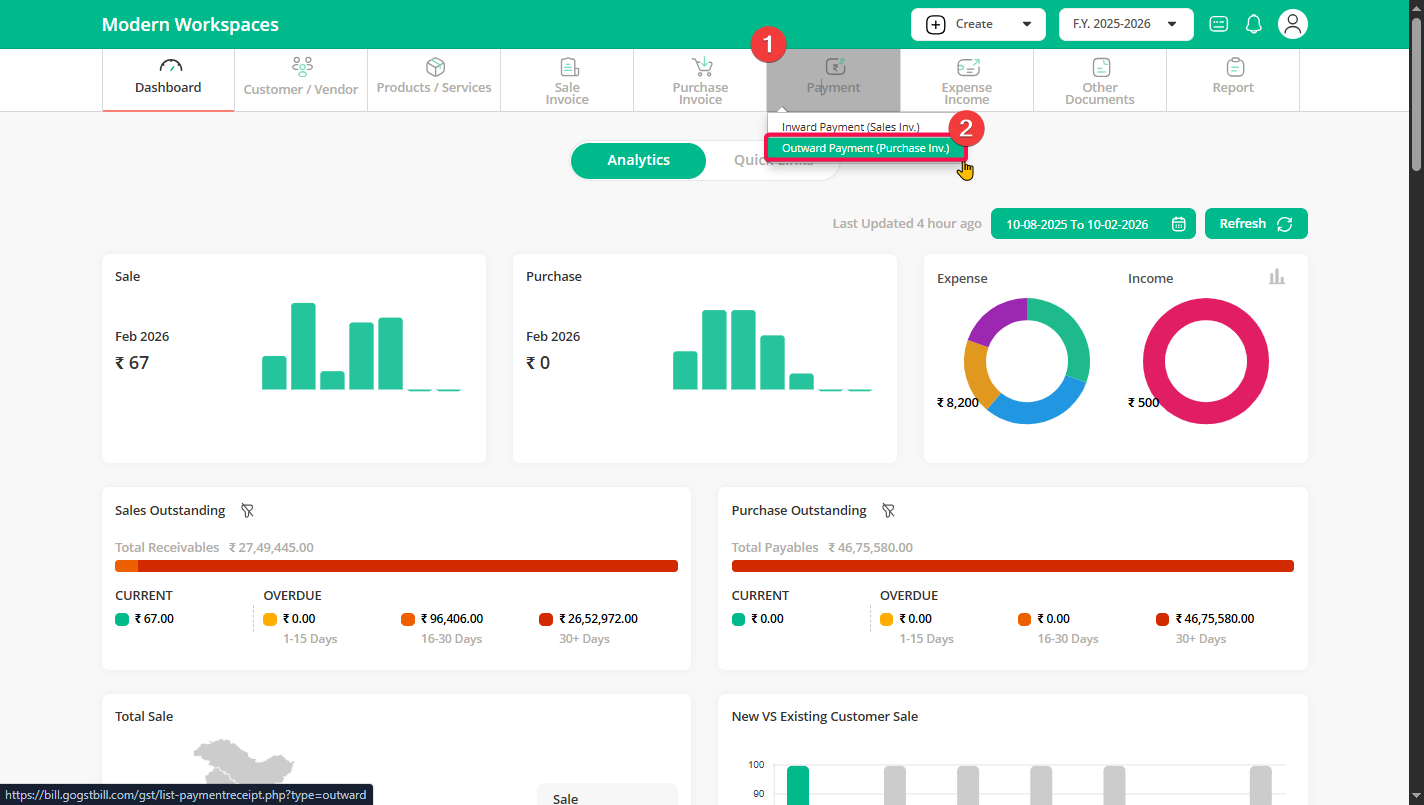Select Outward Payment (Purchase Inv.) menu item
Viewport: 1424px width, 805px height.
[865, 148]
